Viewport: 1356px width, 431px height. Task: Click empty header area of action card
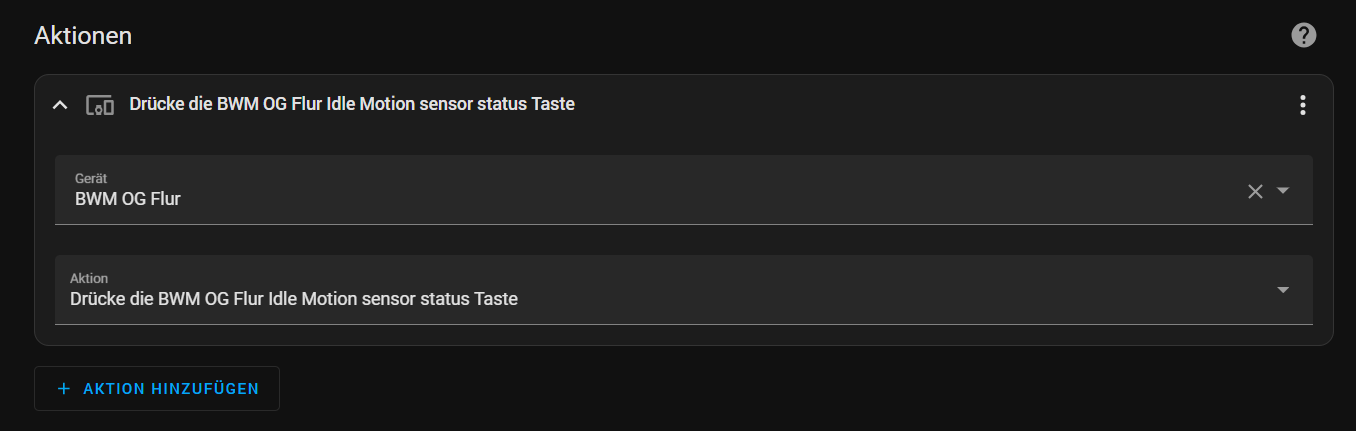click(x=930, y=105)
